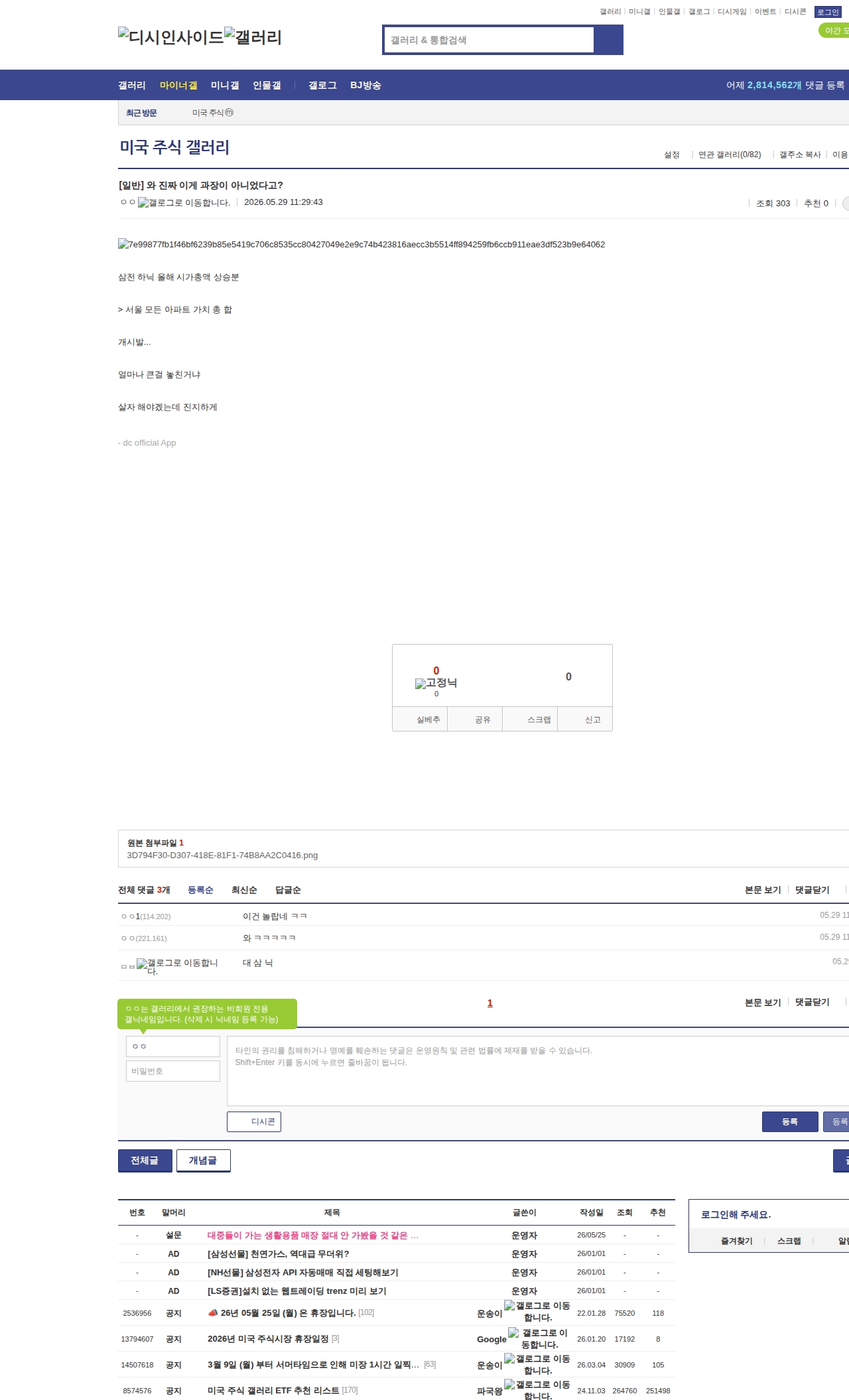Viewport: 849px width, 1400px height.
Task: Open the 갤러리 main nav tab
Action: coord(132,86)
